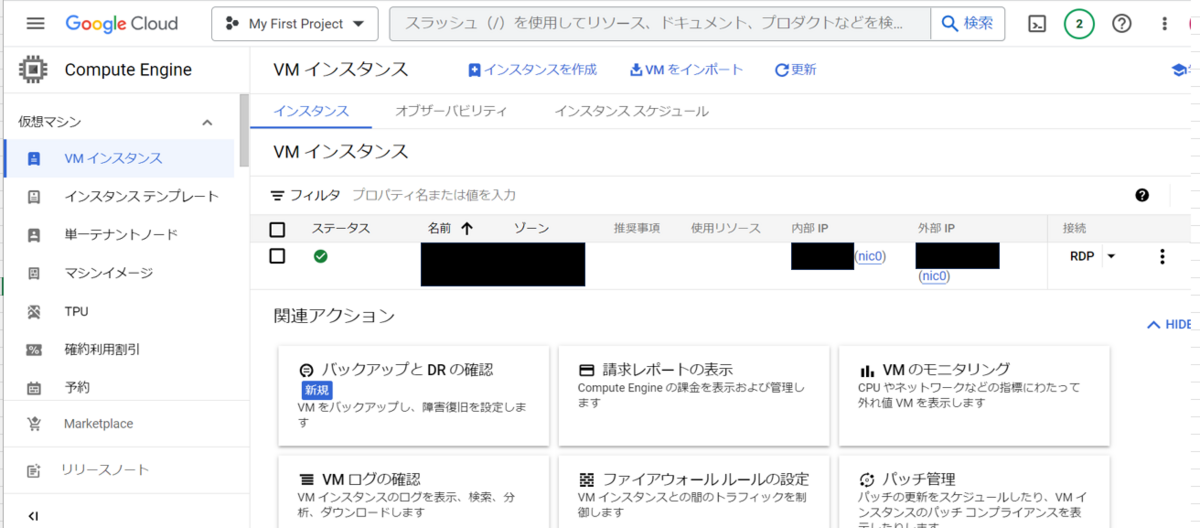Open notifications badge showing 2
Image resolution: width=1200 pixels, height=528 pixels.
1080,24
